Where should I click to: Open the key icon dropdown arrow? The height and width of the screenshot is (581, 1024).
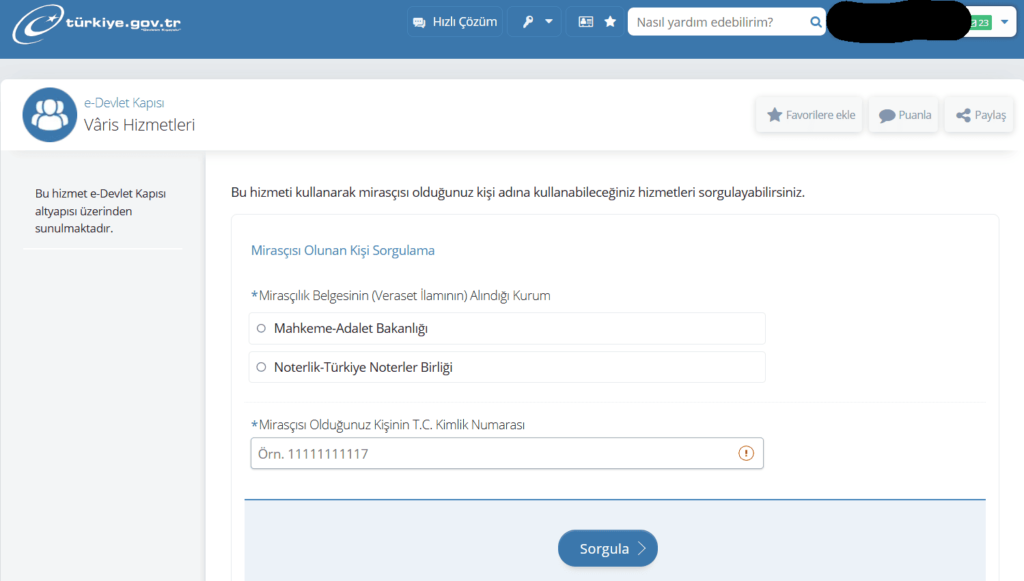[x=545, y=20]
